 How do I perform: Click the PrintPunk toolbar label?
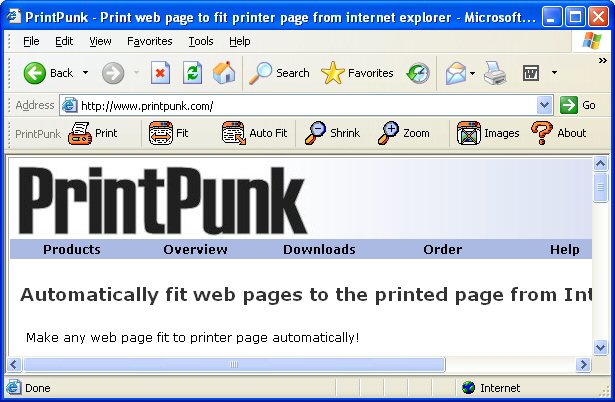(x=38, y=134)
